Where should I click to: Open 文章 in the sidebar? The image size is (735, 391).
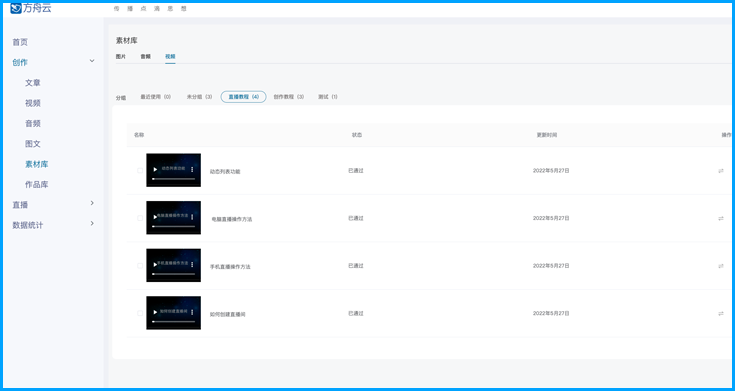(33, 83)
